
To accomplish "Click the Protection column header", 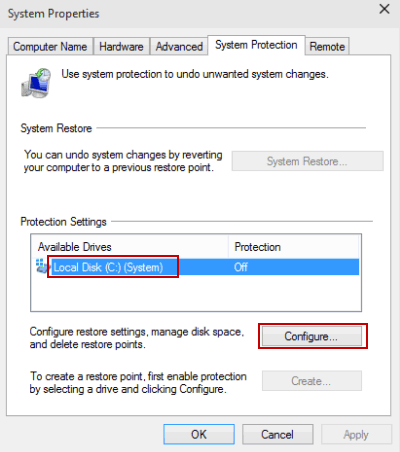I will click(x=293, y=247).
